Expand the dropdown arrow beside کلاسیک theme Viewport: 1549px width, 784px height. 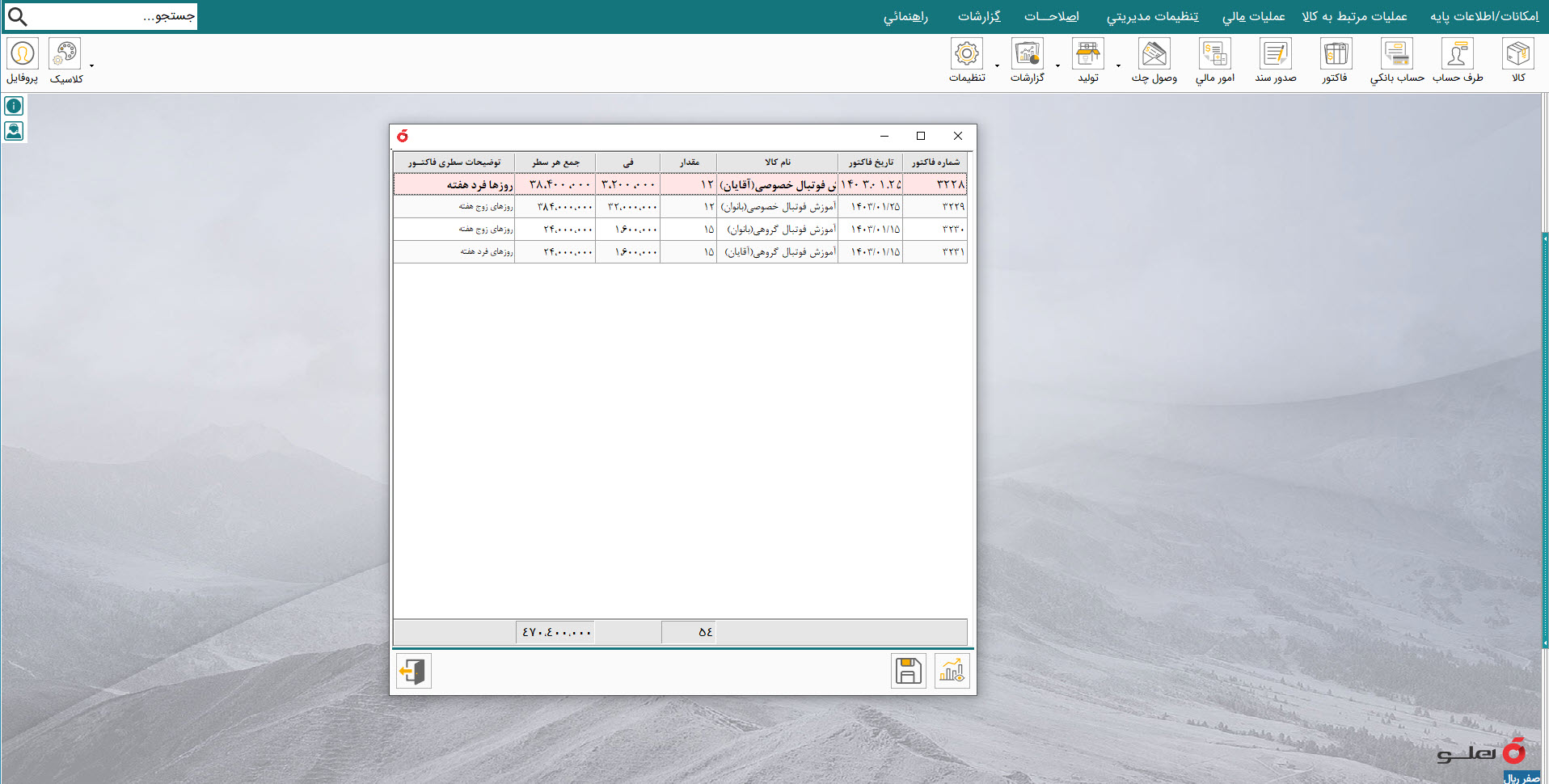pos(91,65)
